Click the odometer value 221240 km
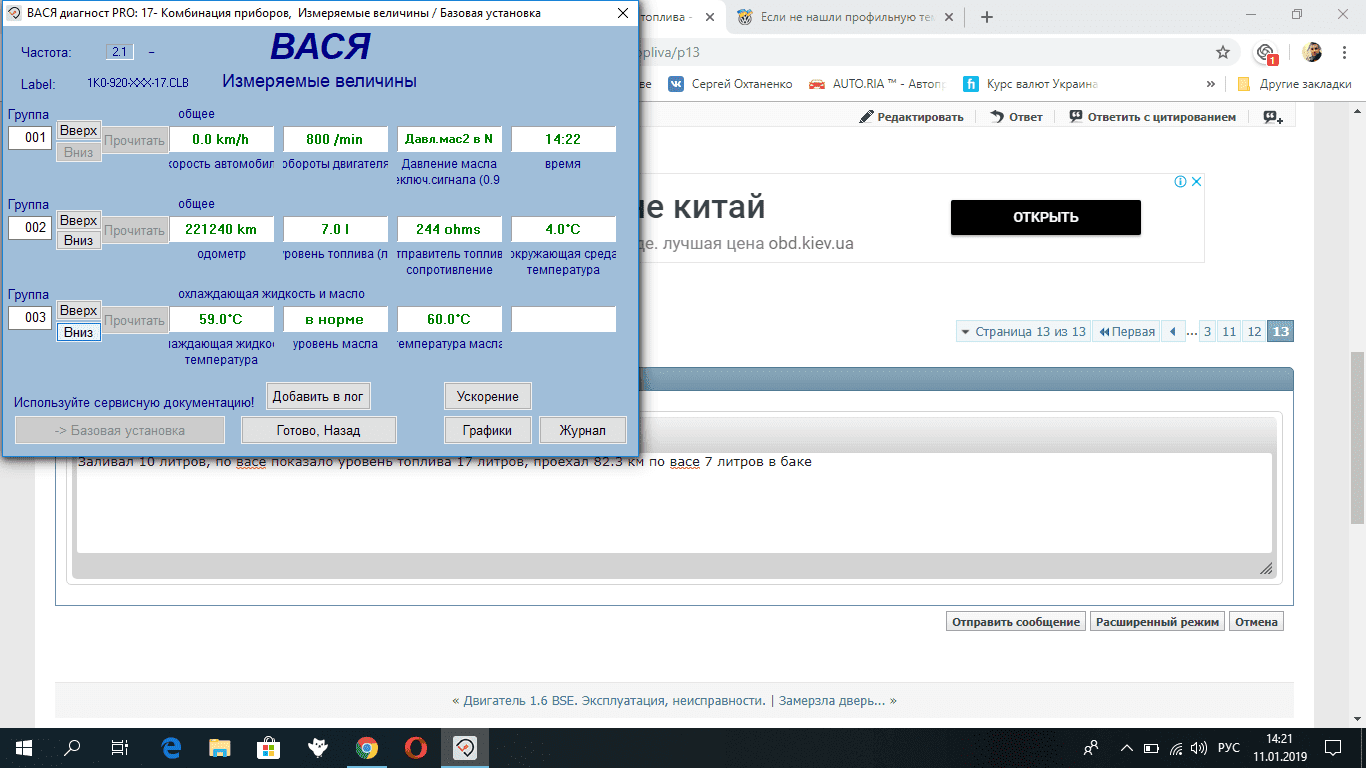The width and height of the screenshot is (1366, 768). [221, 229]
